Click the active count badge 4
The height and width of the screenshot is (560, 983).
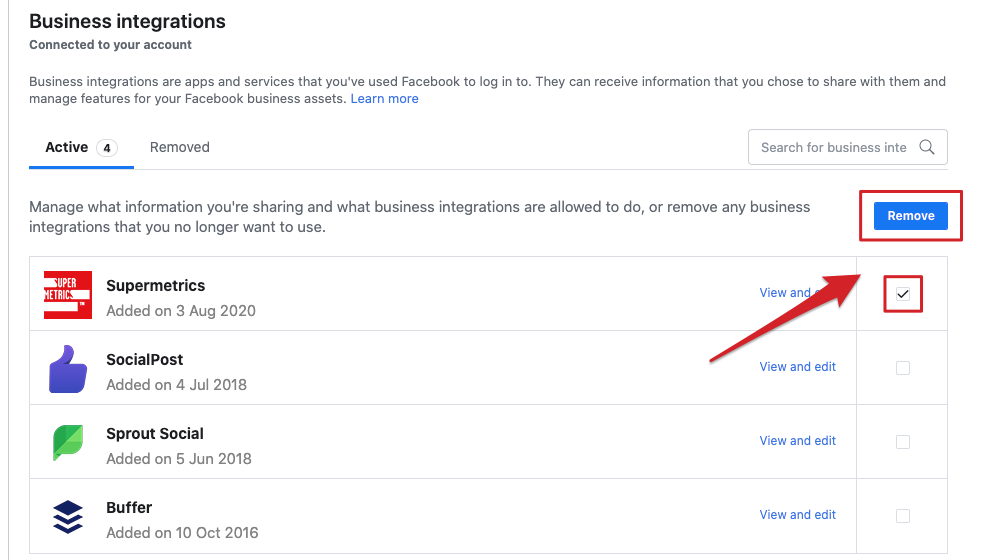pos(107,148)
